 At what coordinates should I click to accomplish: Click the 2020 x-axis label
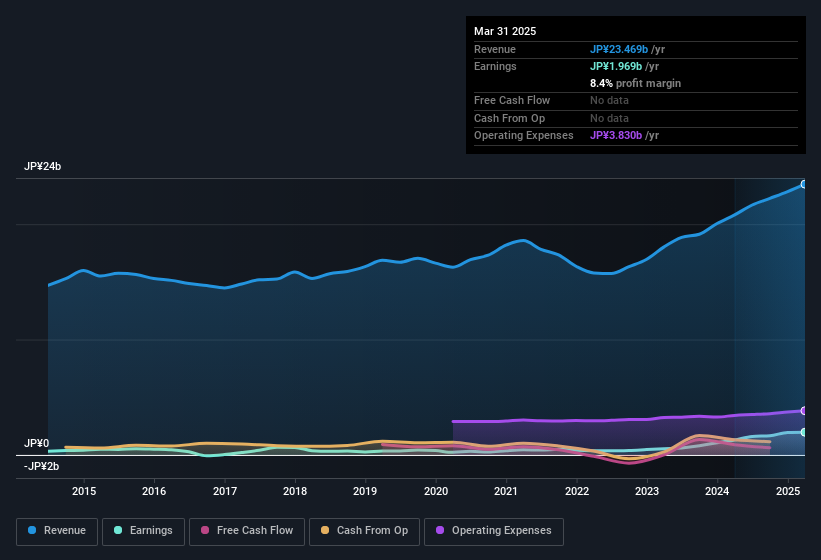(436, 491)
